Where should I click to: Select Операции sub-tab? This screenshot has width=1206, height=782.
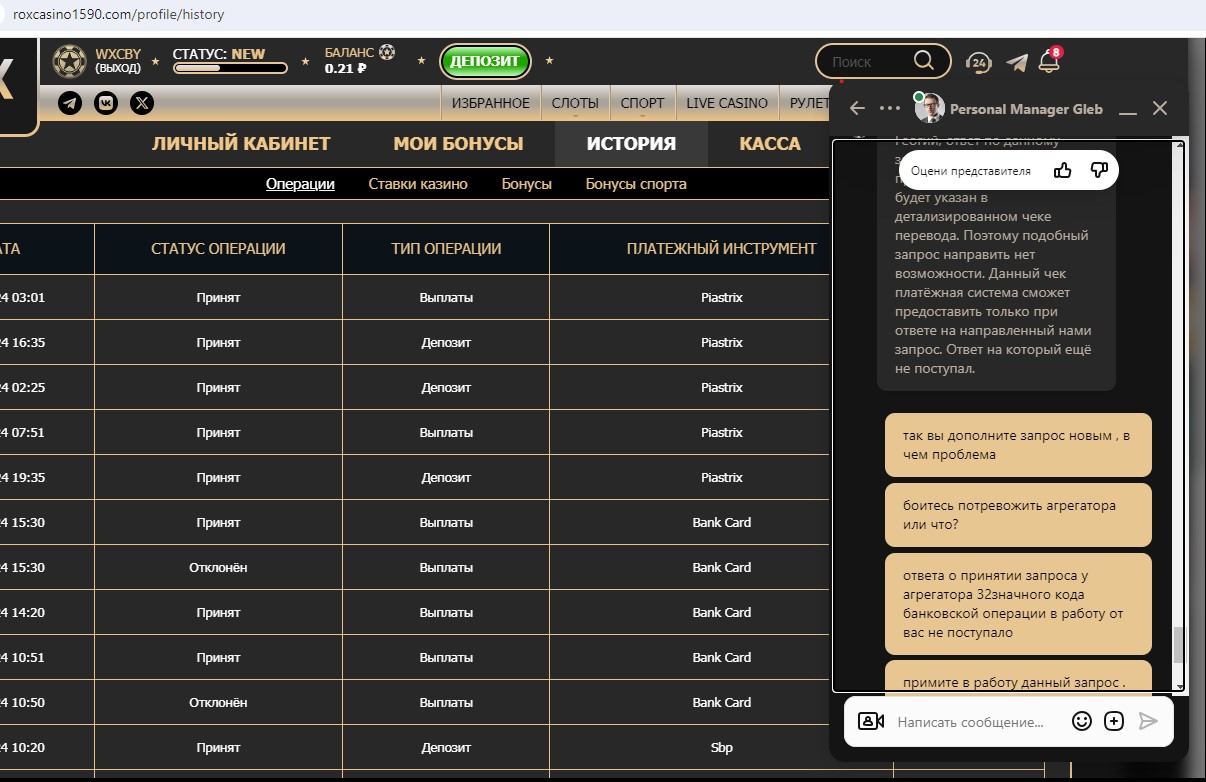[x=300, y=184]
